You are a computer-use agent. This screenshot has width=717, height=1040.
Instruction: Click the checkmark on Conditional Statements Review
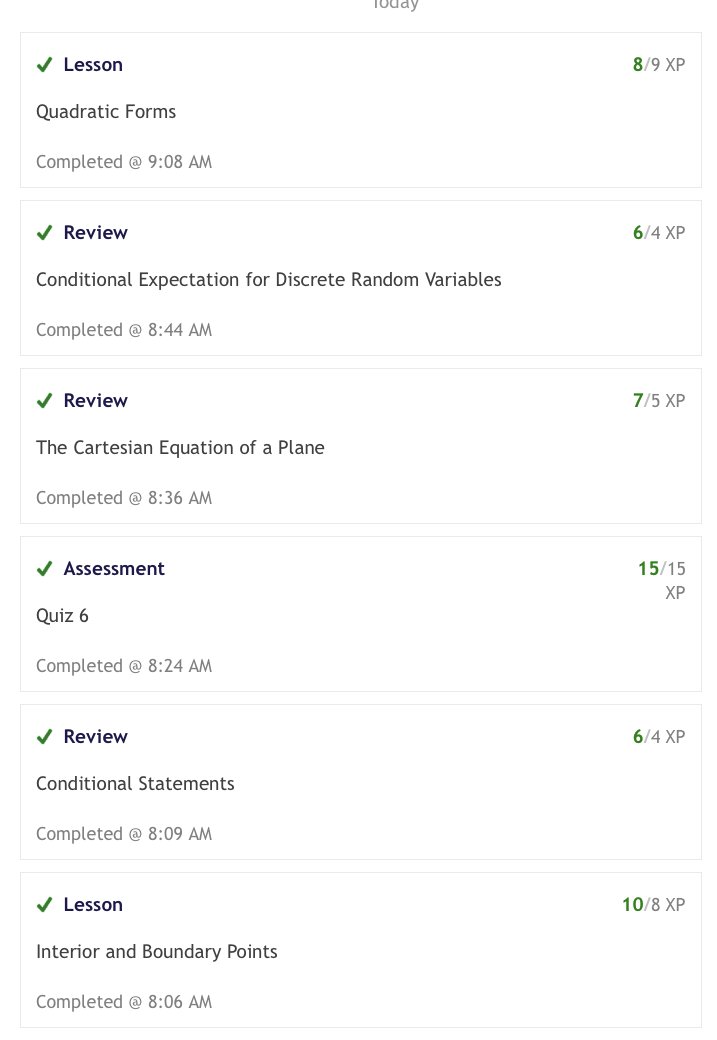coord(44,736)
